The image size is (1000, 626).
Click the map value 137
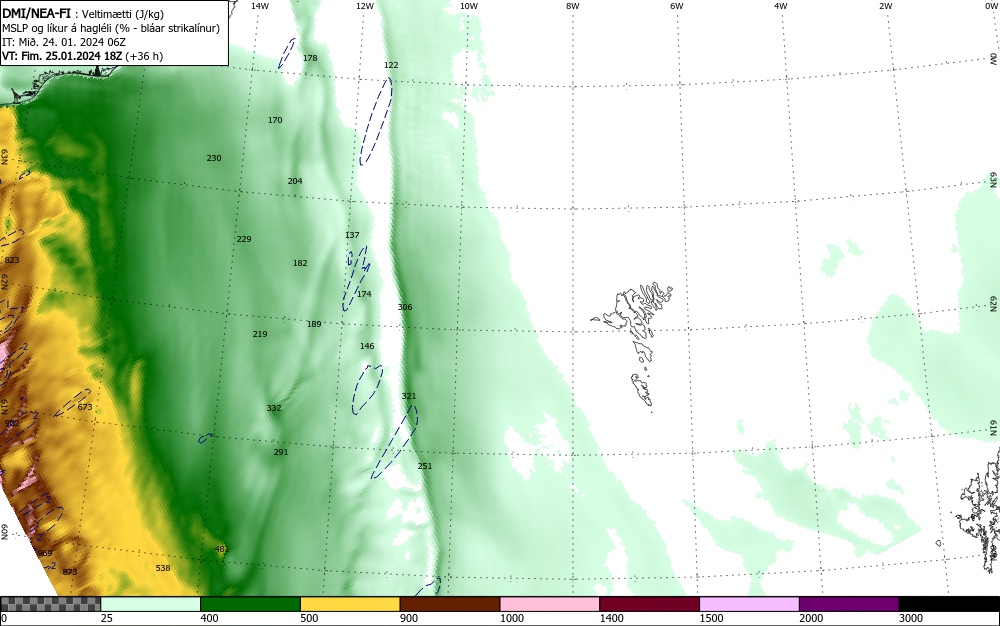[352, 235]
